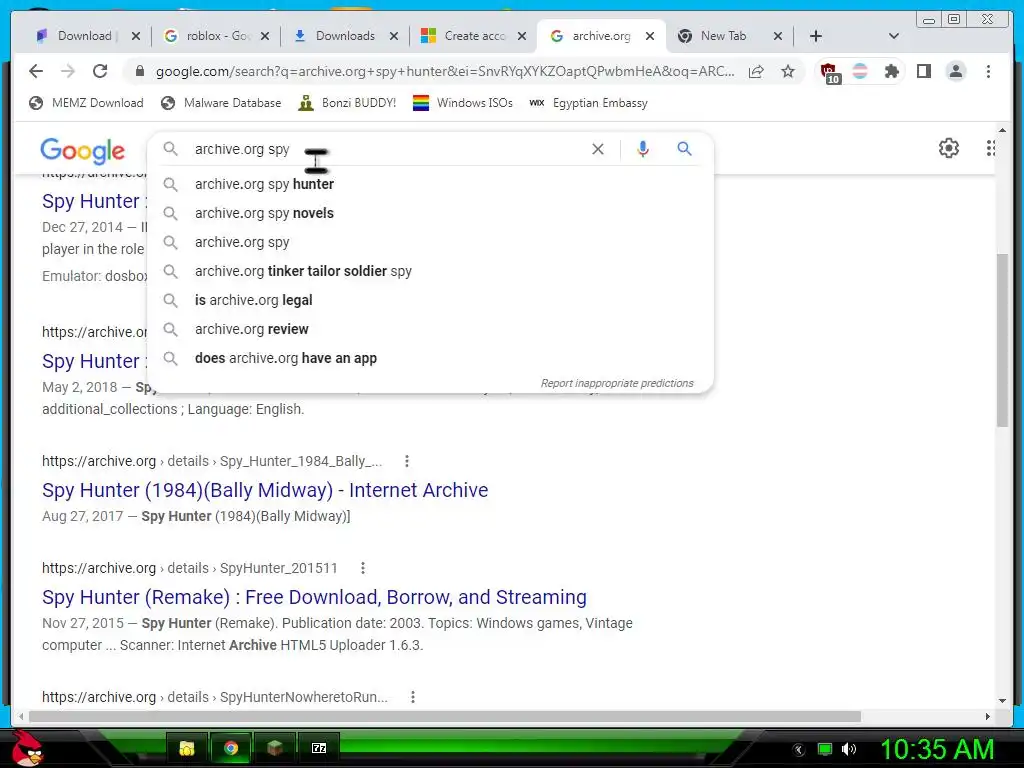
Task: Click the forward navigation arrow
Action: point(68,71)
